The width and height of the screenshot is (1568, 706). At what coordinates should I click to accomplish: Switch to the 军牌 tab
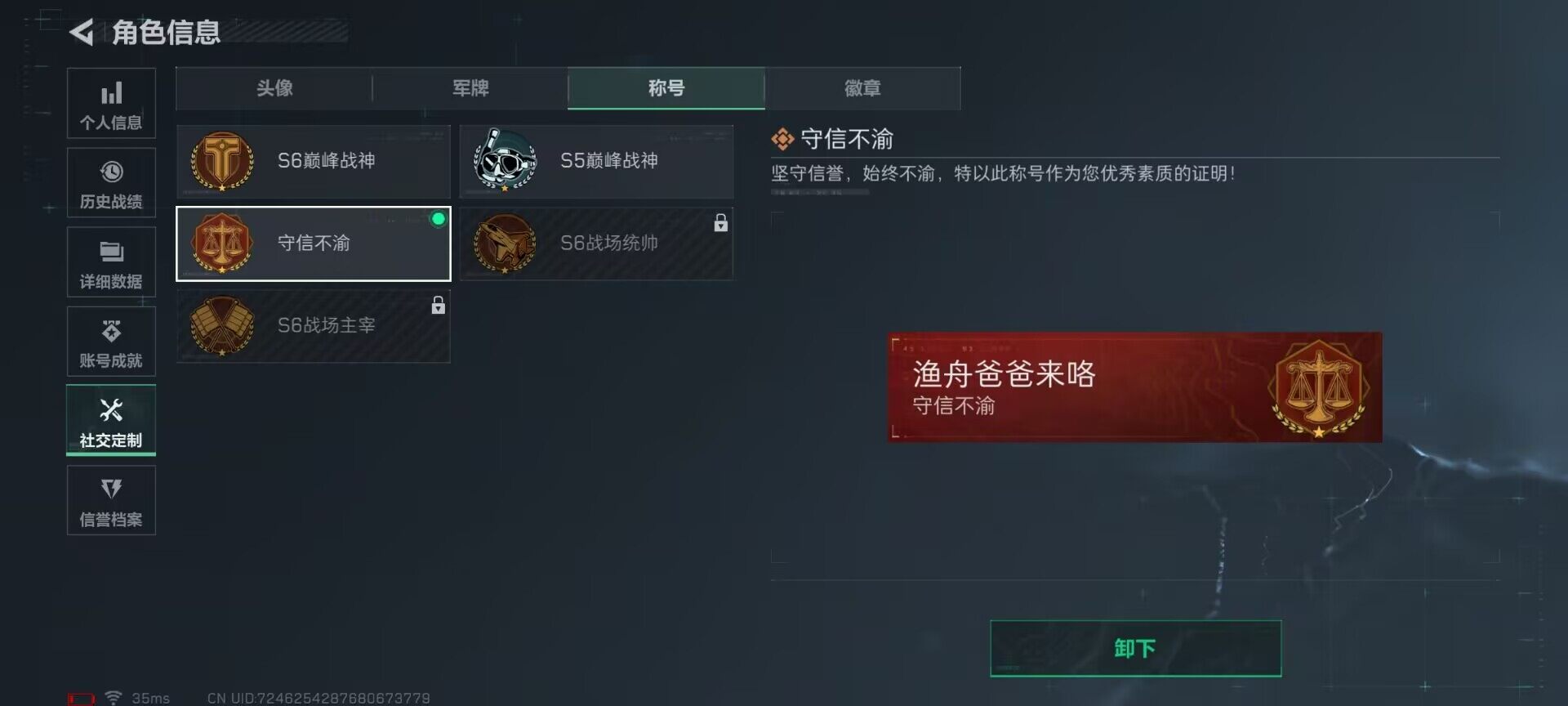[x=470, y=88]
